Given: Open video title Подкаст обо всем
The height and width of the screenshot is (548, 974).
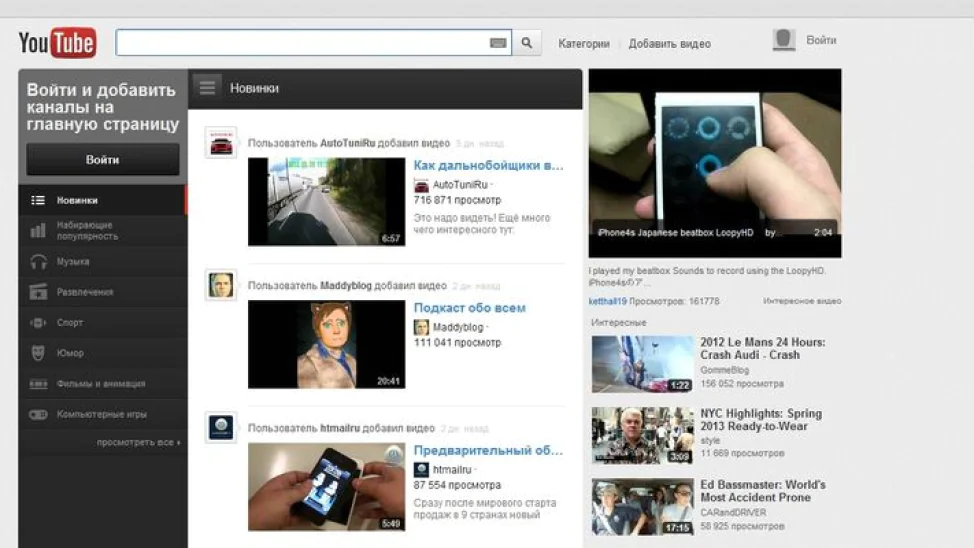Looking at the screenshot, I should tap(470, 308).
